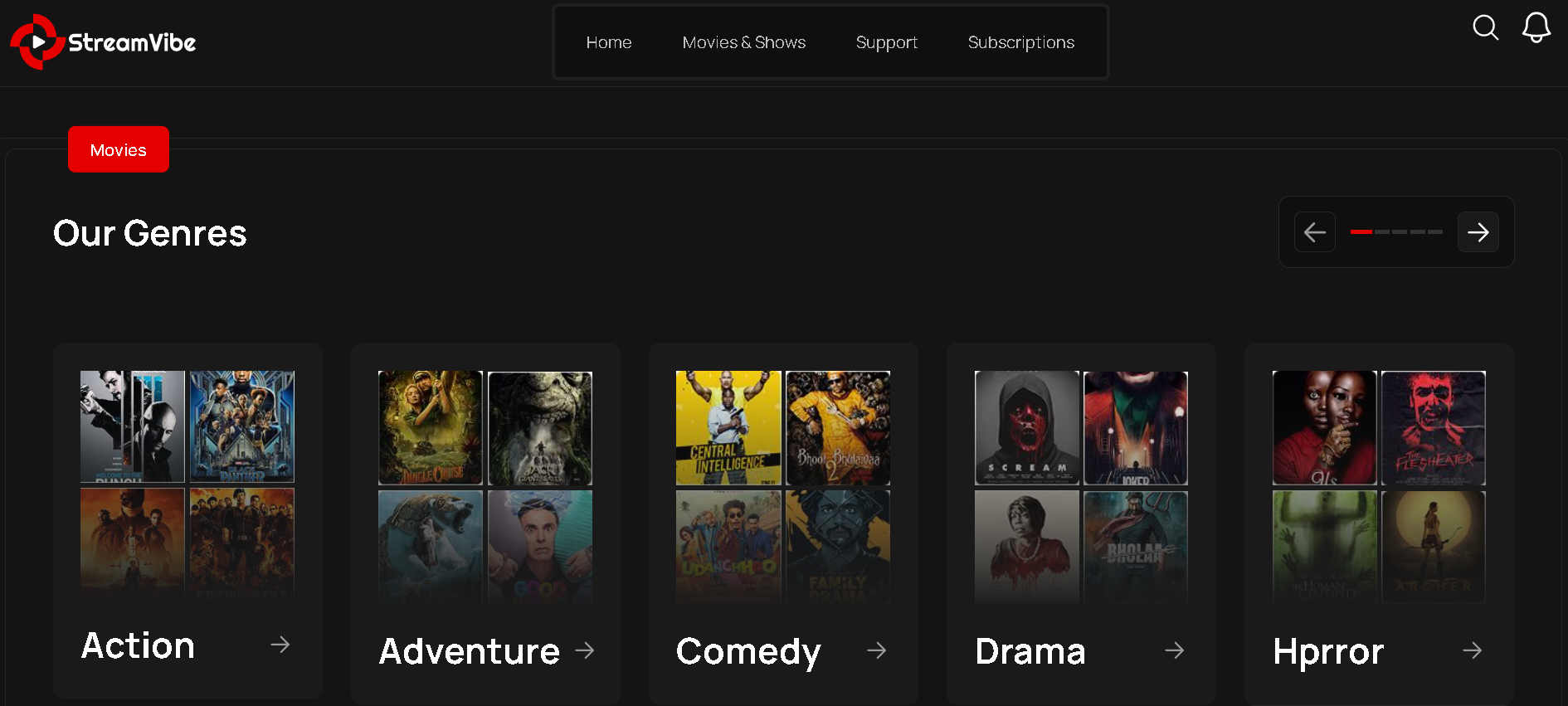This screenshot has width=1568, height=706.
Task: Click the polar bear poster in Adventure
Action: click(x=431, y=547)
